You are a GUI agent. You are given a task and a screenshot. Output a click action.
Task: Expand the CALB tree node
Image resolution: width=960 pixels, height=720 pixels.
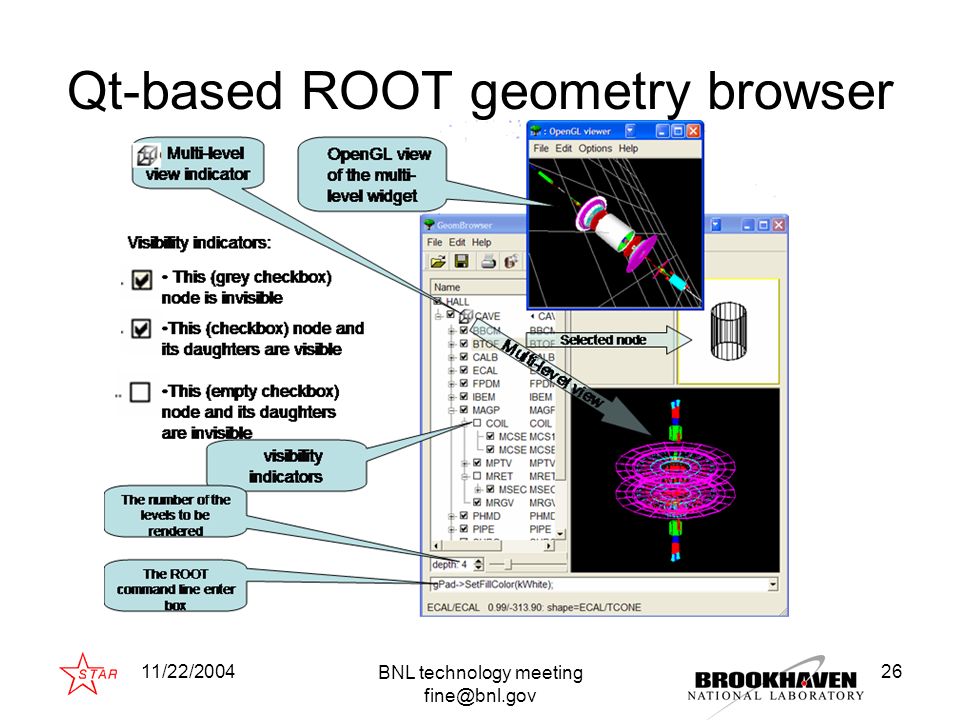tap(451, 357)
